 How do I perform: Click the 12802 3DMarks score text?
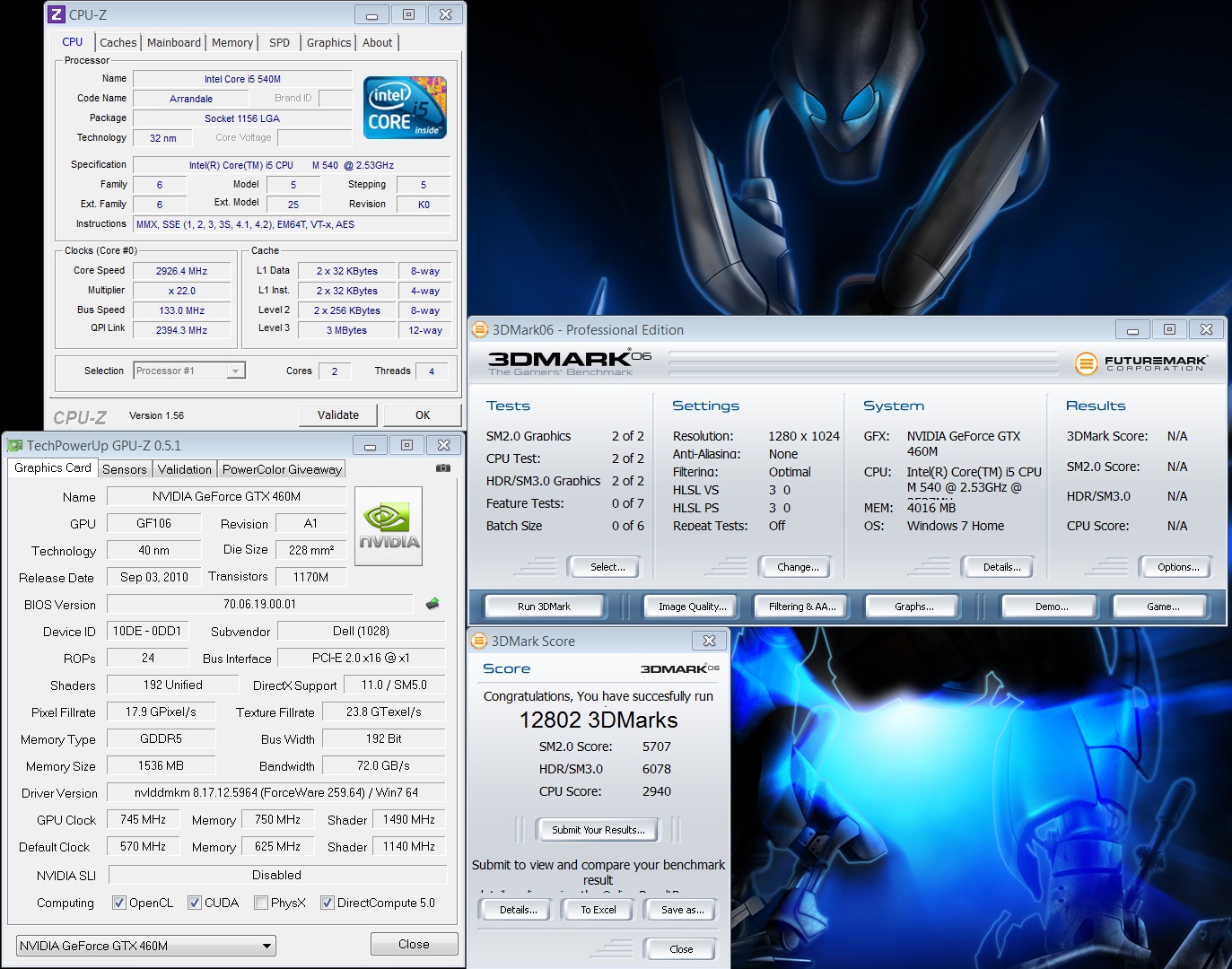click(599, 720)
